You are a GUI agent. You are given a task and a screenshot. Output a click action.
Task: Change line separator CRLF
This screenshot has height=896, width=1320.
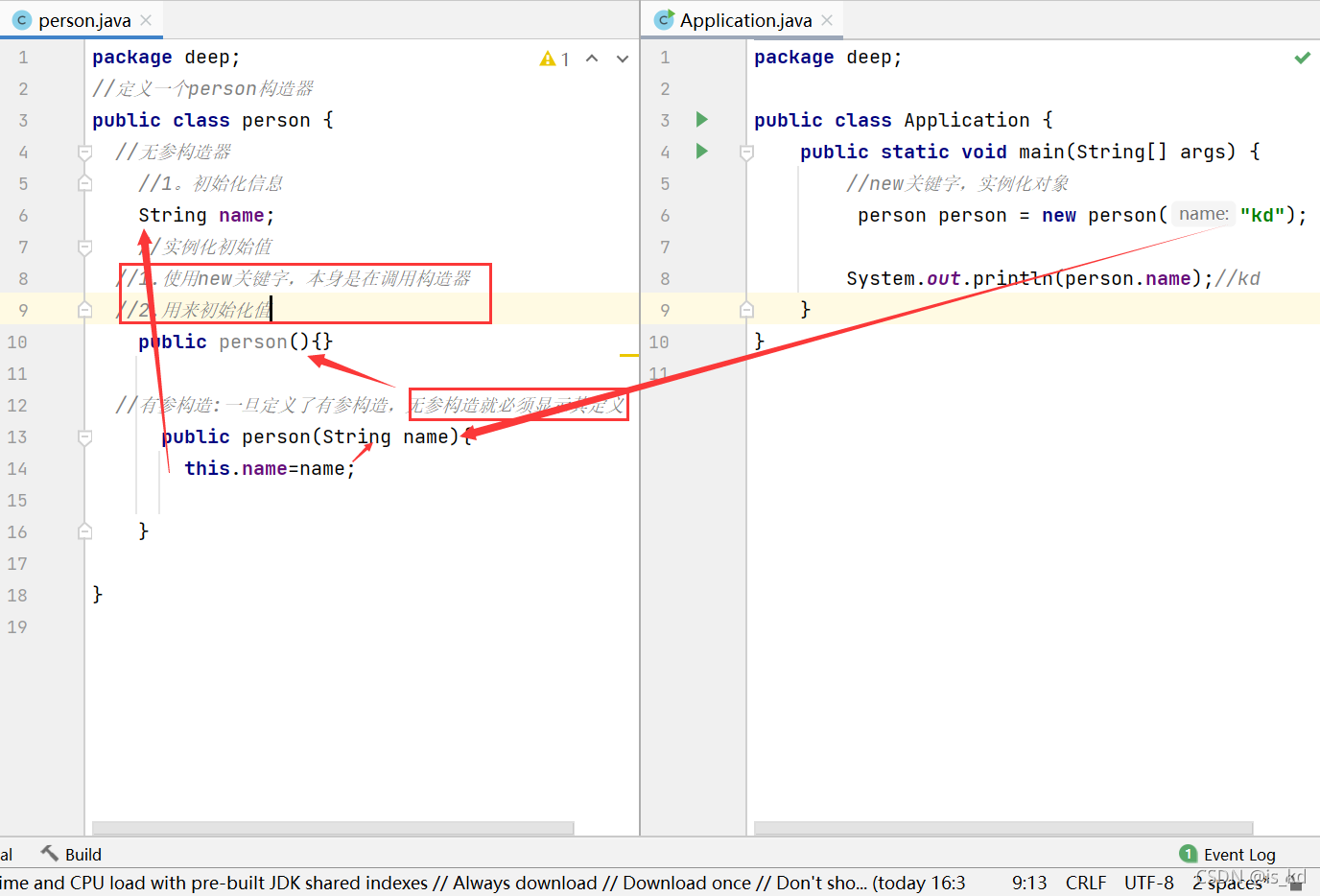point(1086,883)
